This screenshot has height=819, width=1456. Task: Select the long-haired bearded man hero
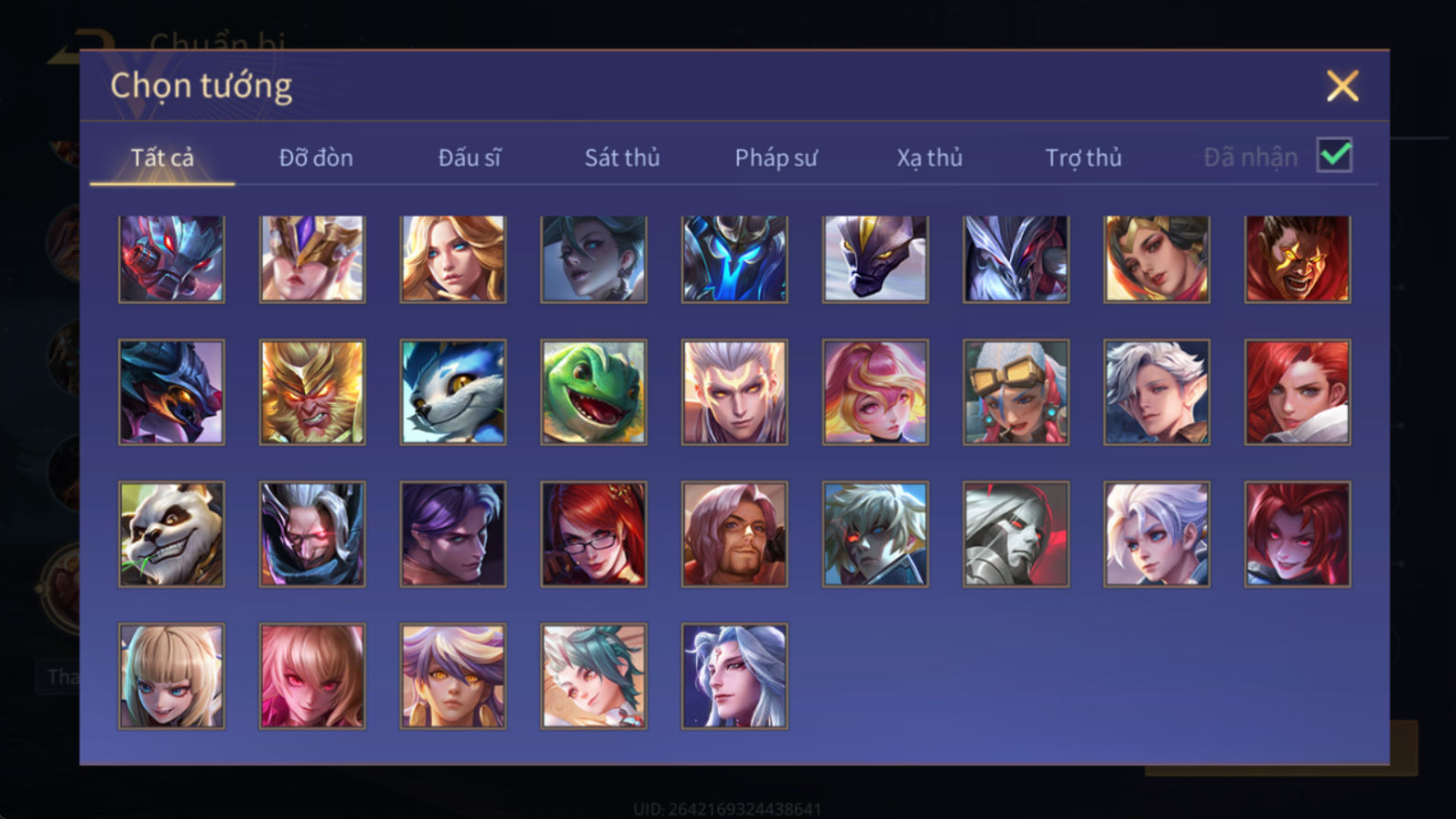pos(734,534)
